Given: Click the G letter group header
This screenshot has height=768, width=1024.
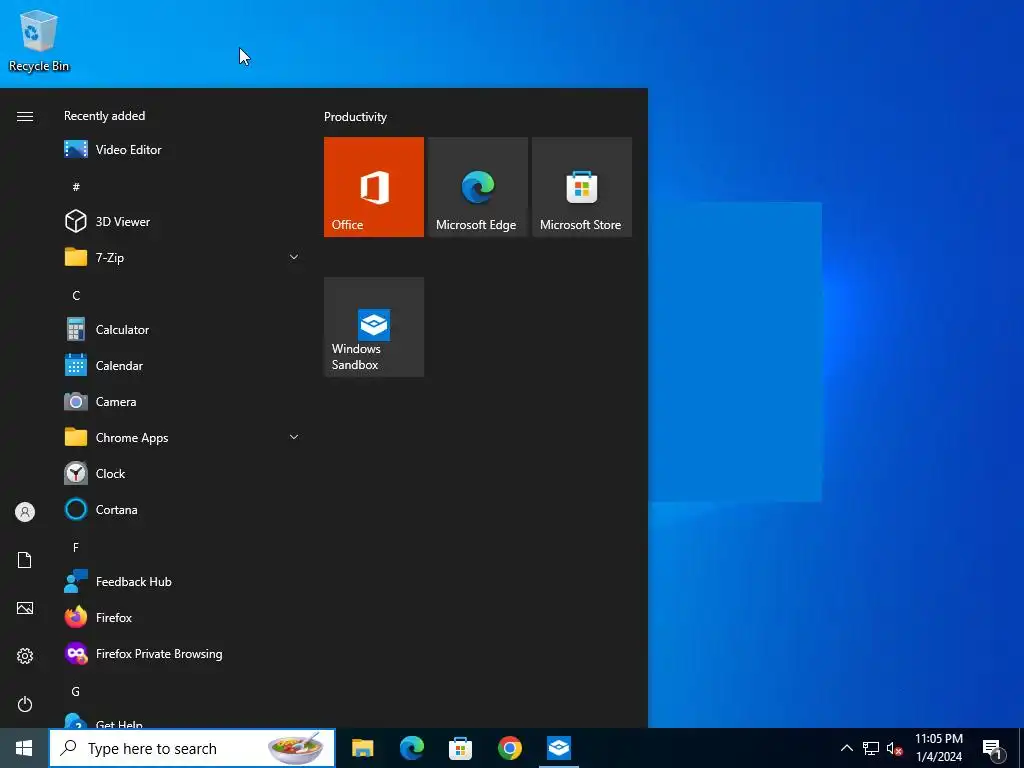Looking at the screenshot, I should 76,691.
